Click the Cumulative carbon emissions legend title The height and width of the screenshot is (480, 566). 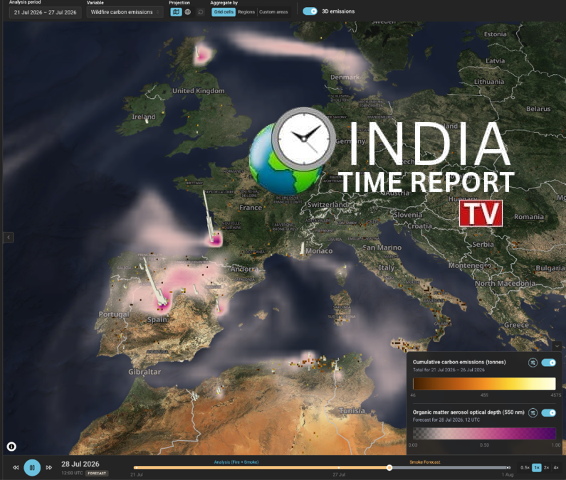459,362
